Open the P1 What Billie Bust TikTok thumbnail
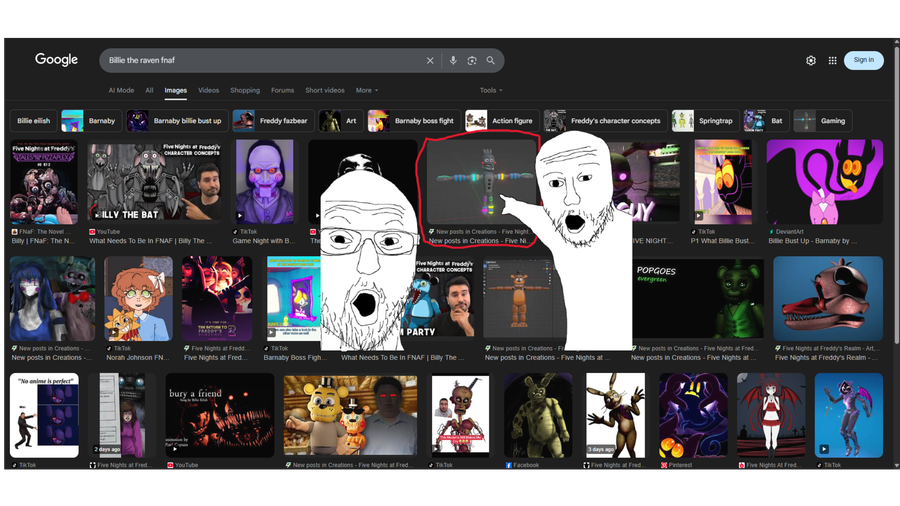The height and width of the screenshot is (506, 900). pos(723,182)
